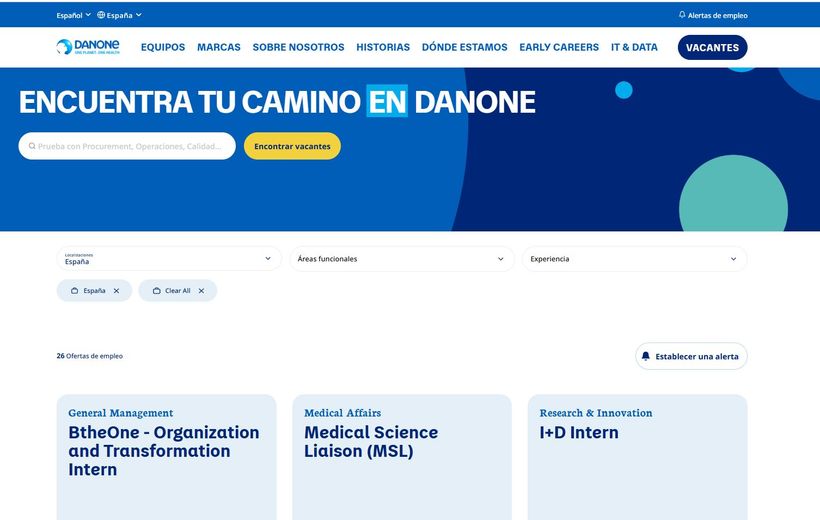Click briefcase icon on España chip
820x520 pixels.
pyautogui.click(x=74, y=291)
